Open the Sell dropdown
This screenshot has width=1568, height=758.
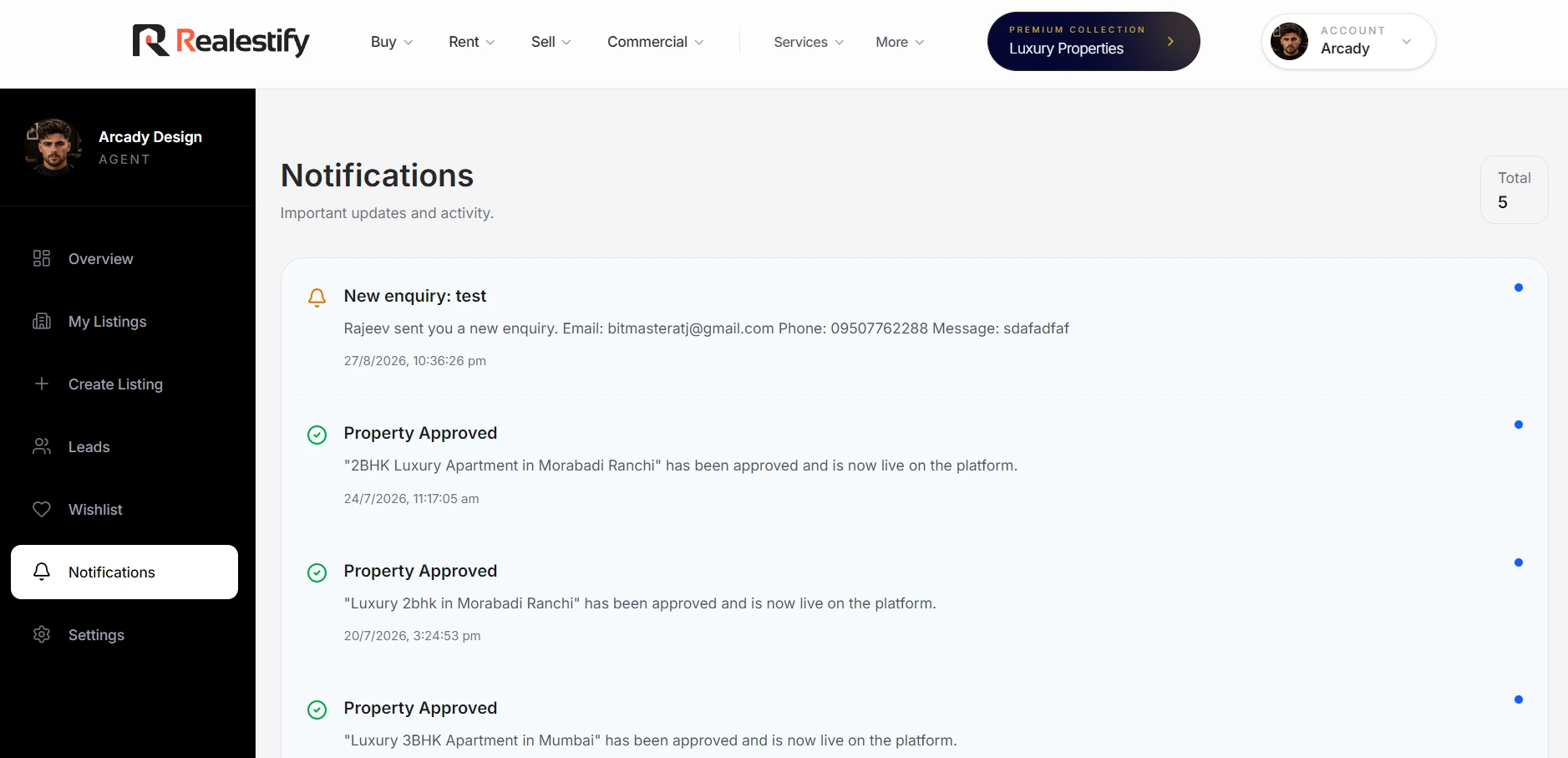[551, 42]
